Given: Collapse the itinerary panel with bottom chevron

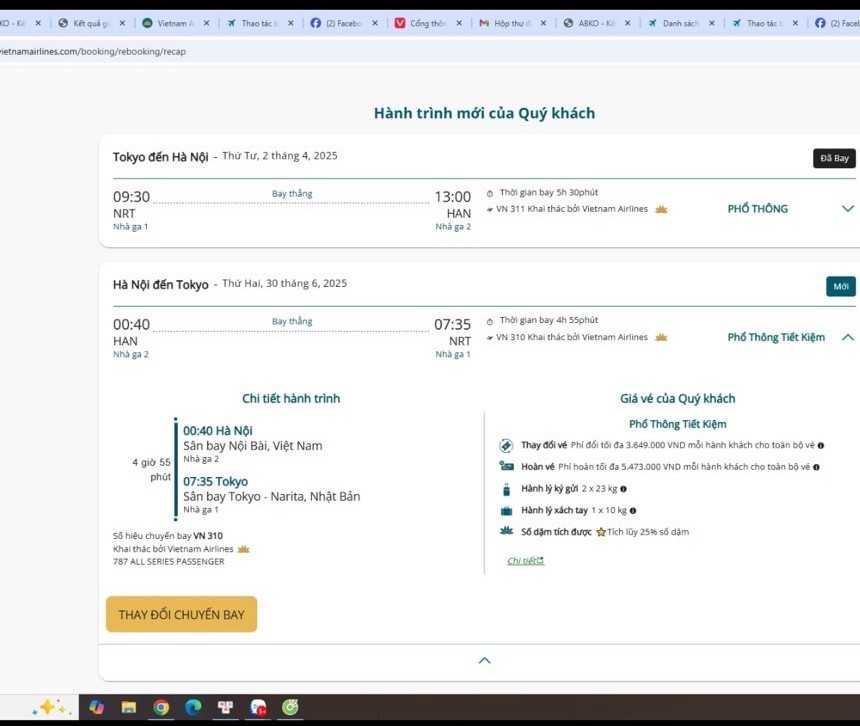Looking at the screenshot, I should (484, 660).
